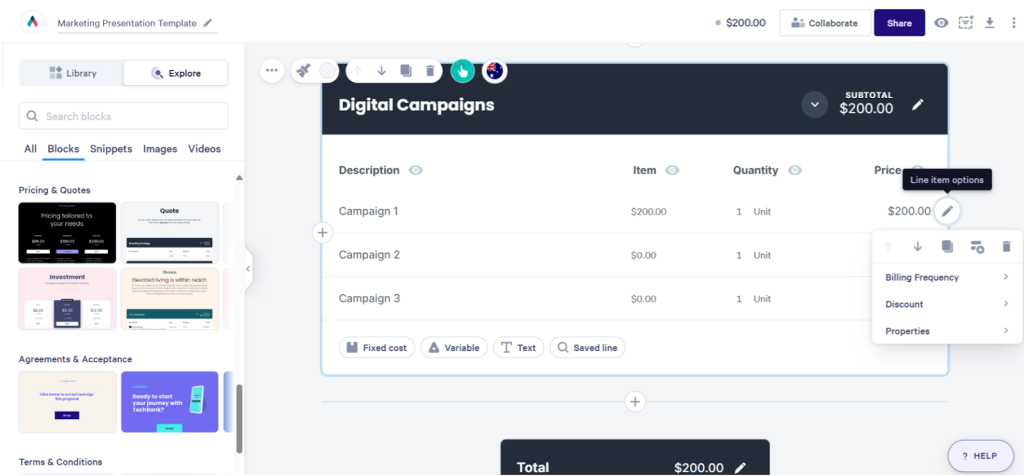
Task: Add a Fixed cost line
Action: click(377, 347)
